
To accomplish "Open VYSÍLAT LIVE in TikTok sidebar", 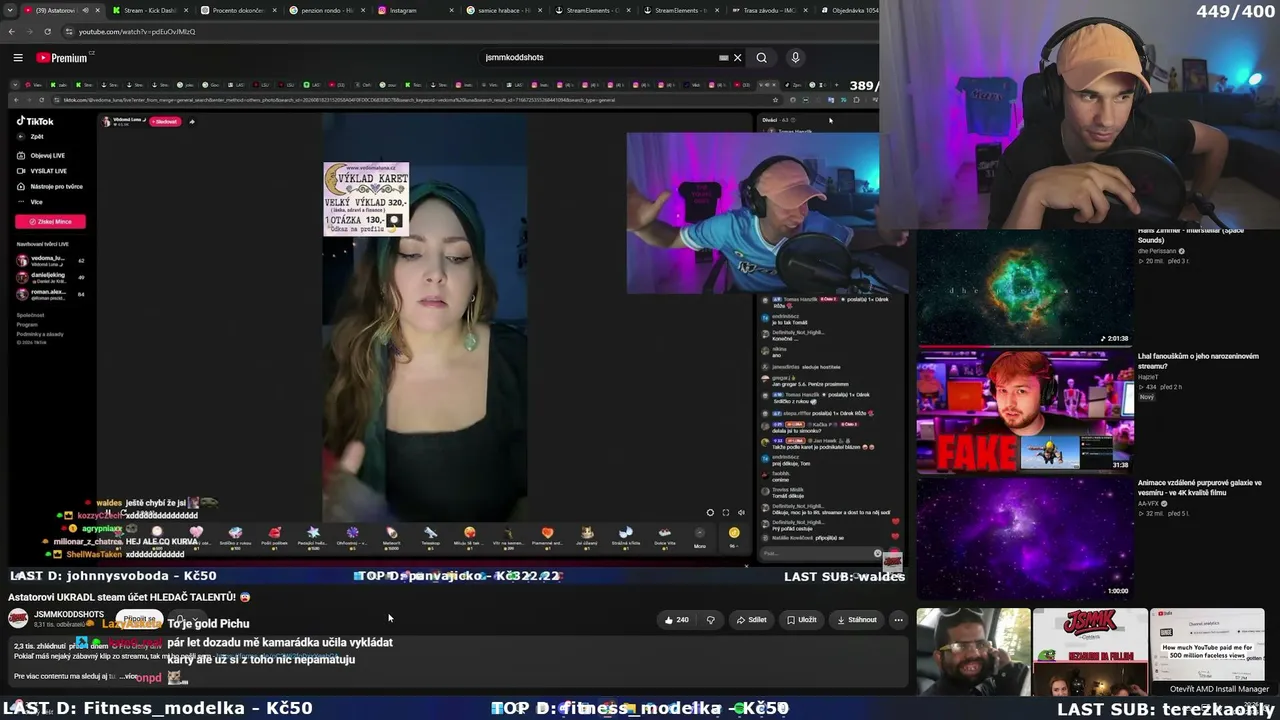I will point(42,171).
